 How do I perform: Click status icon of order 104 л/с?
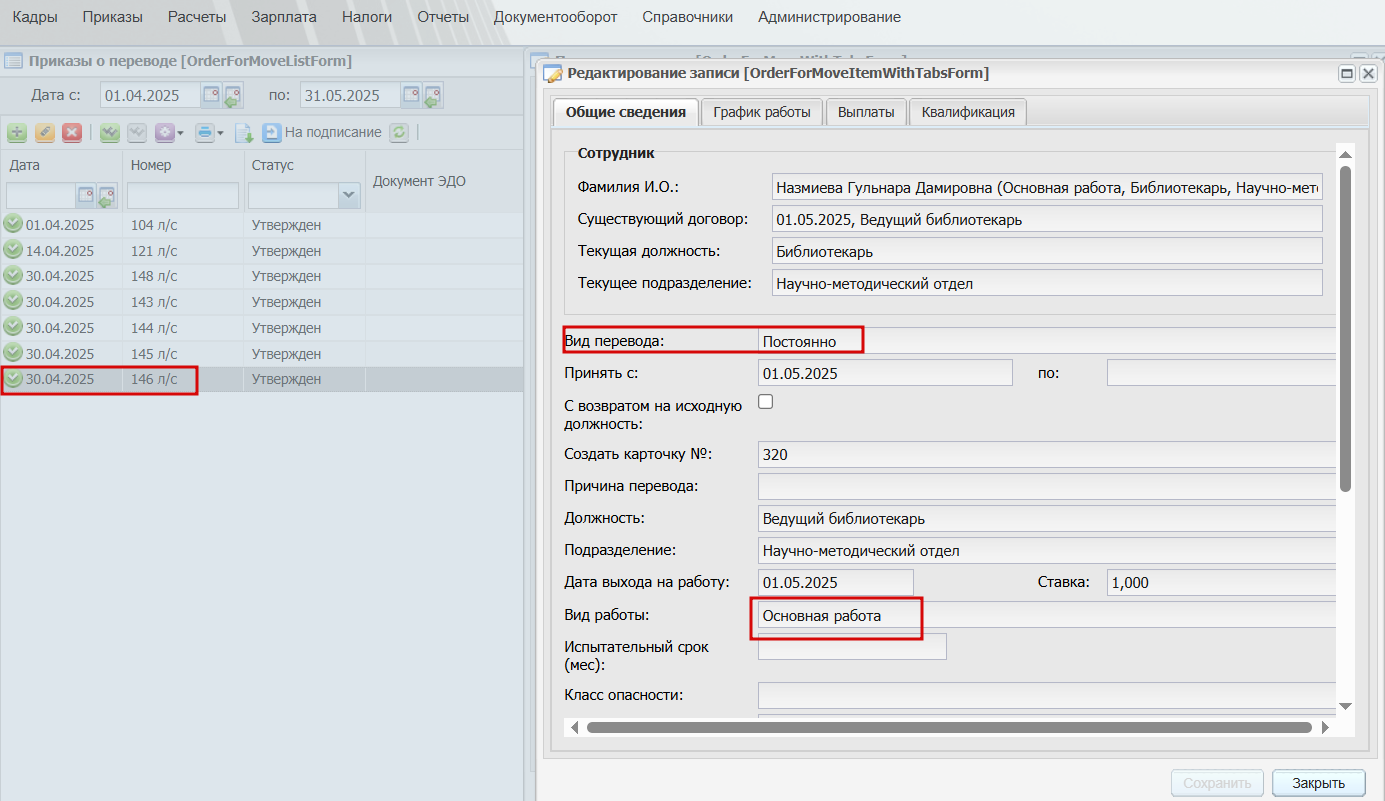tap(13, 224)
